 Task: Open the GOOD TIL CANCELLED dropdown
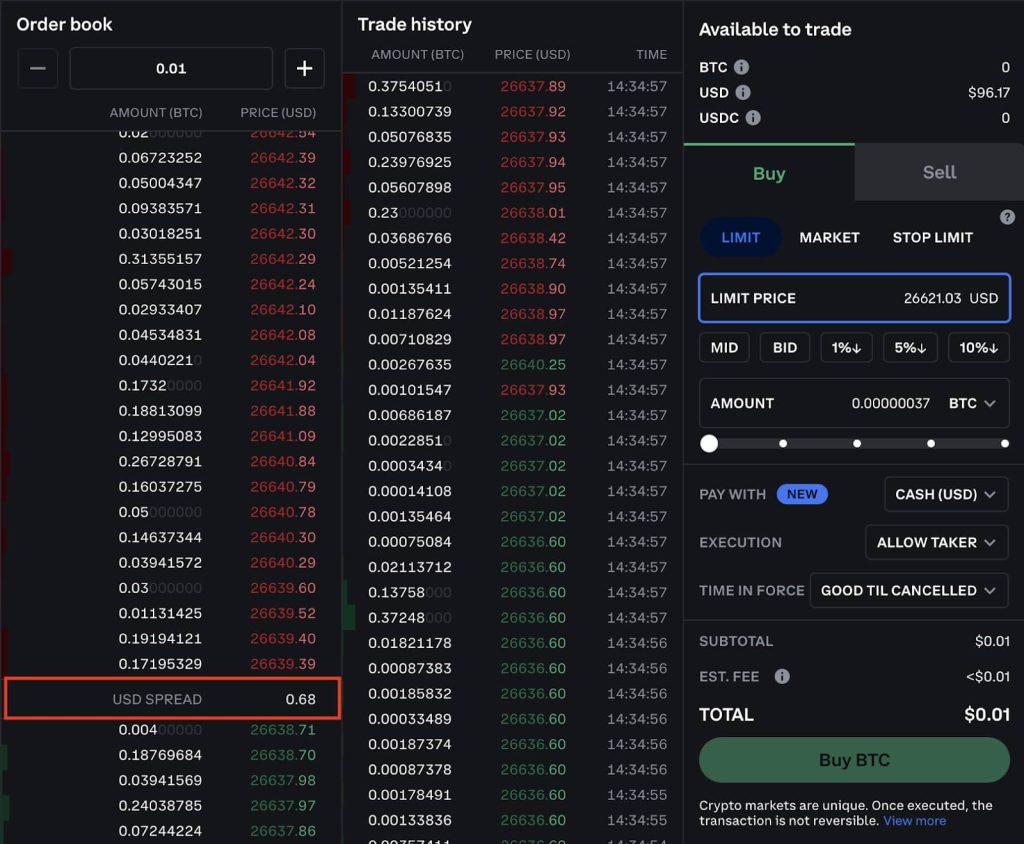(908, 590)
